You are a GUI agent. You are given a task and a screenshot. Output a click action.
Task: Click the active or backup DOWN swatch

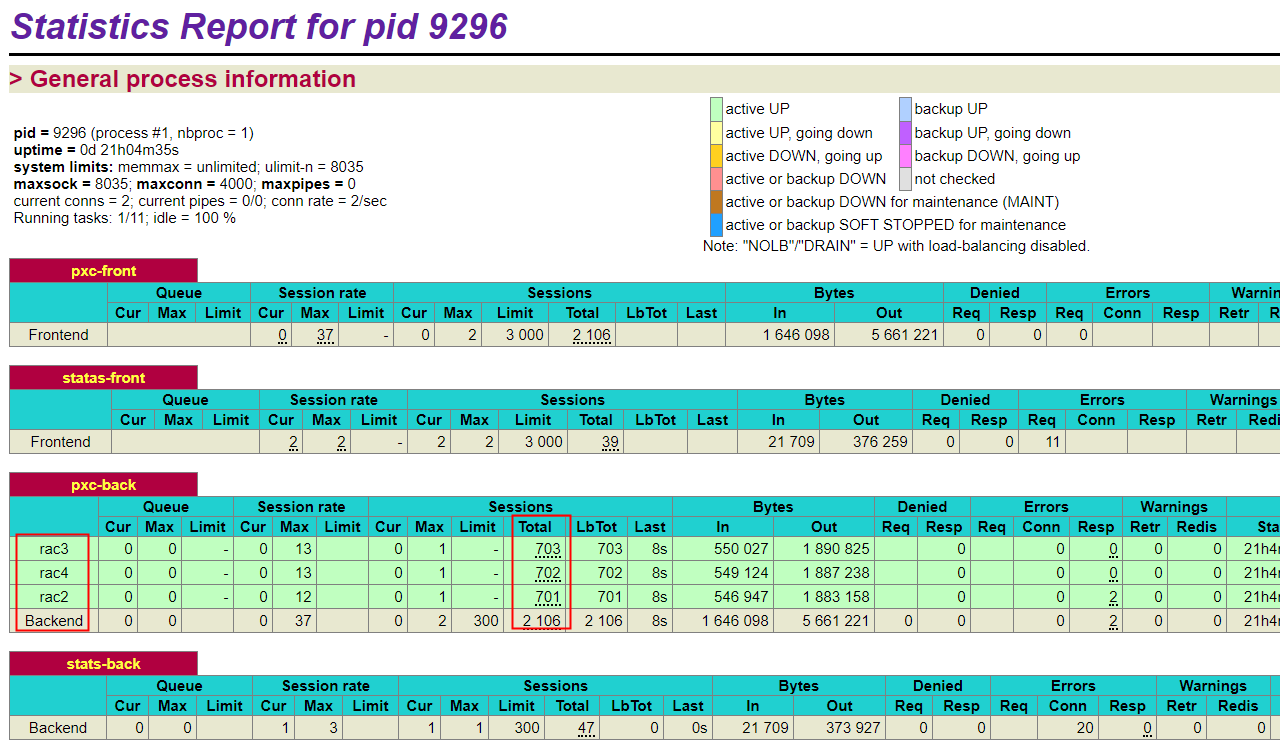(x=716, y=178)
